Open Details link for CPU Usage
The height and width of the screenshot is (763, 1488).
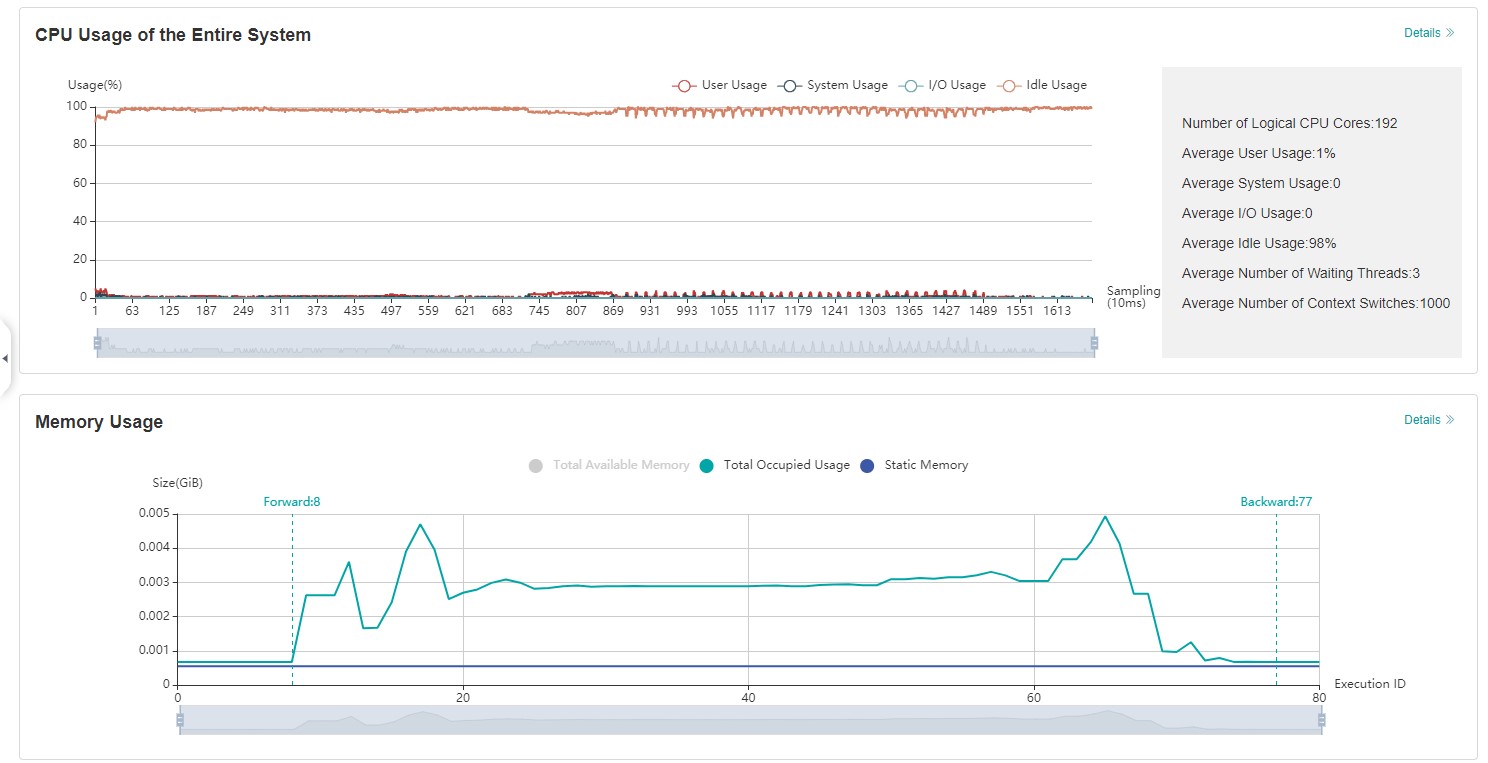(x=1428, y=33)
